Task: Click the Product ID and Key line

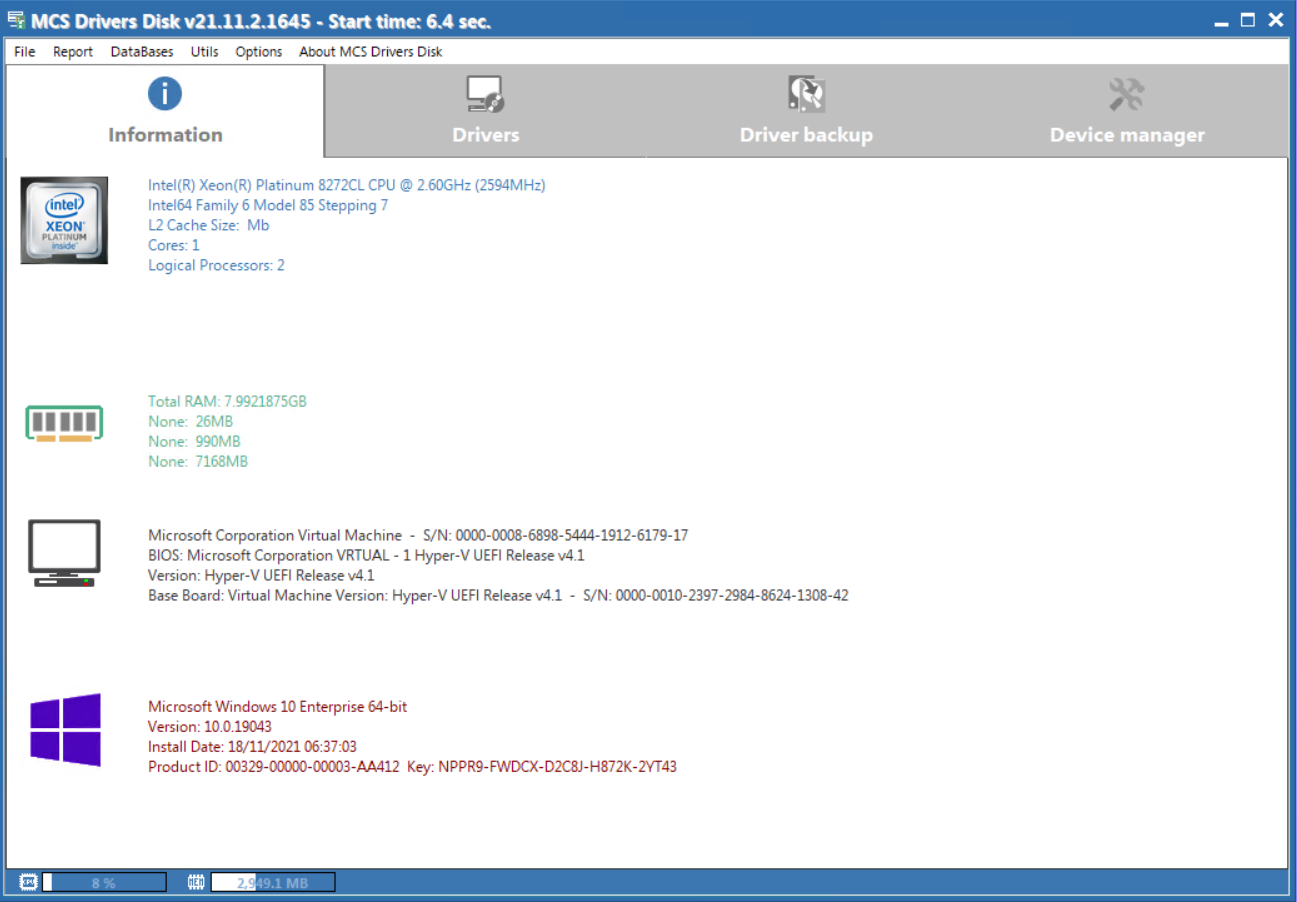Action: coord(412,767)
